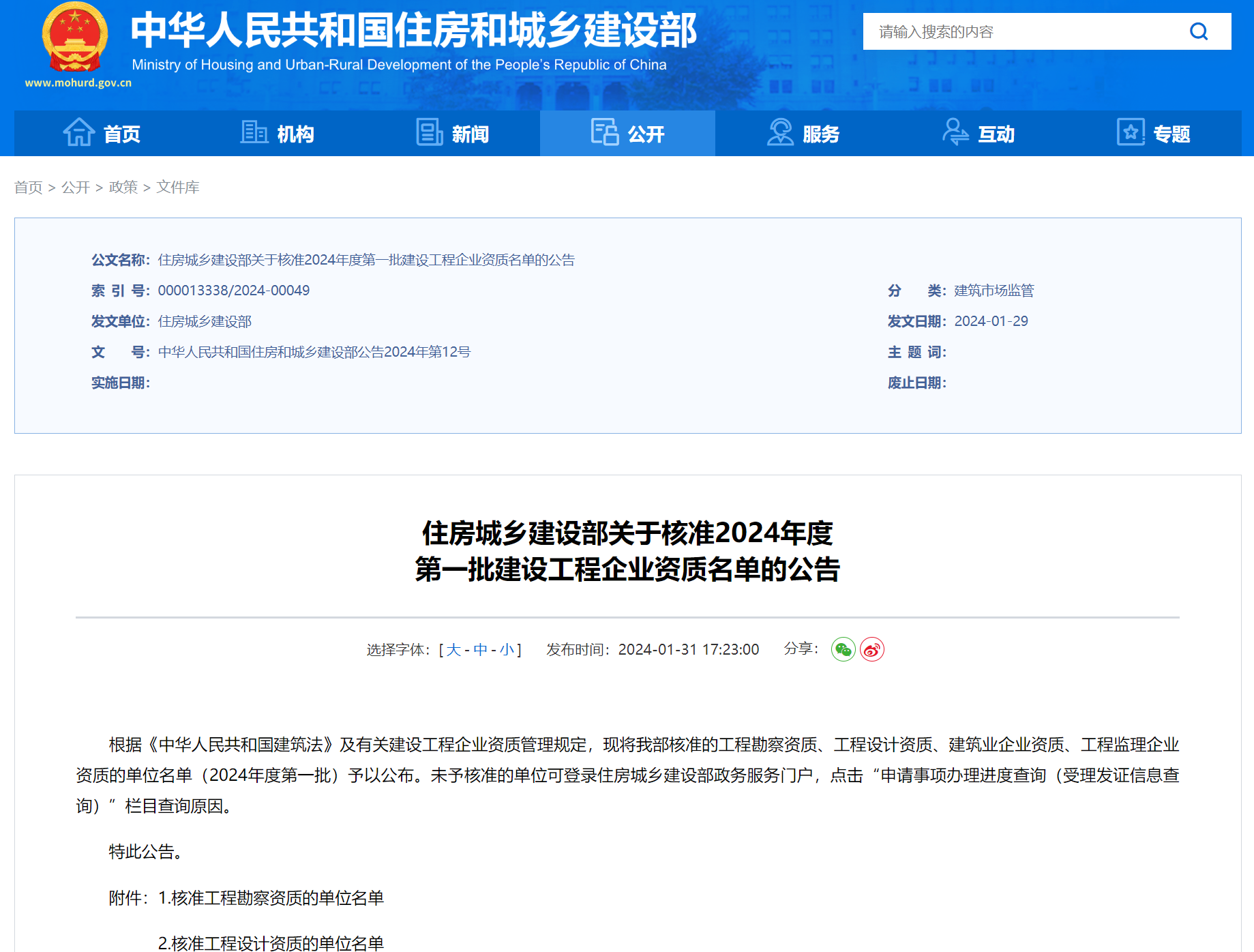Viewport: 1254px width, 952px height.
Task: Share article via Weibo icon
Action: click(x=871, y=649)
